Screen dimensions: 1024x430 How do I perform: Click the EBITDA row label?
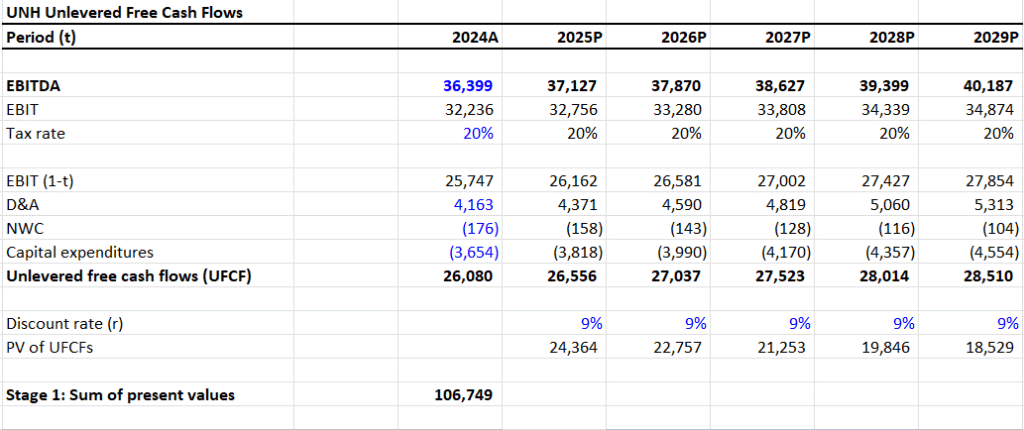31,86
